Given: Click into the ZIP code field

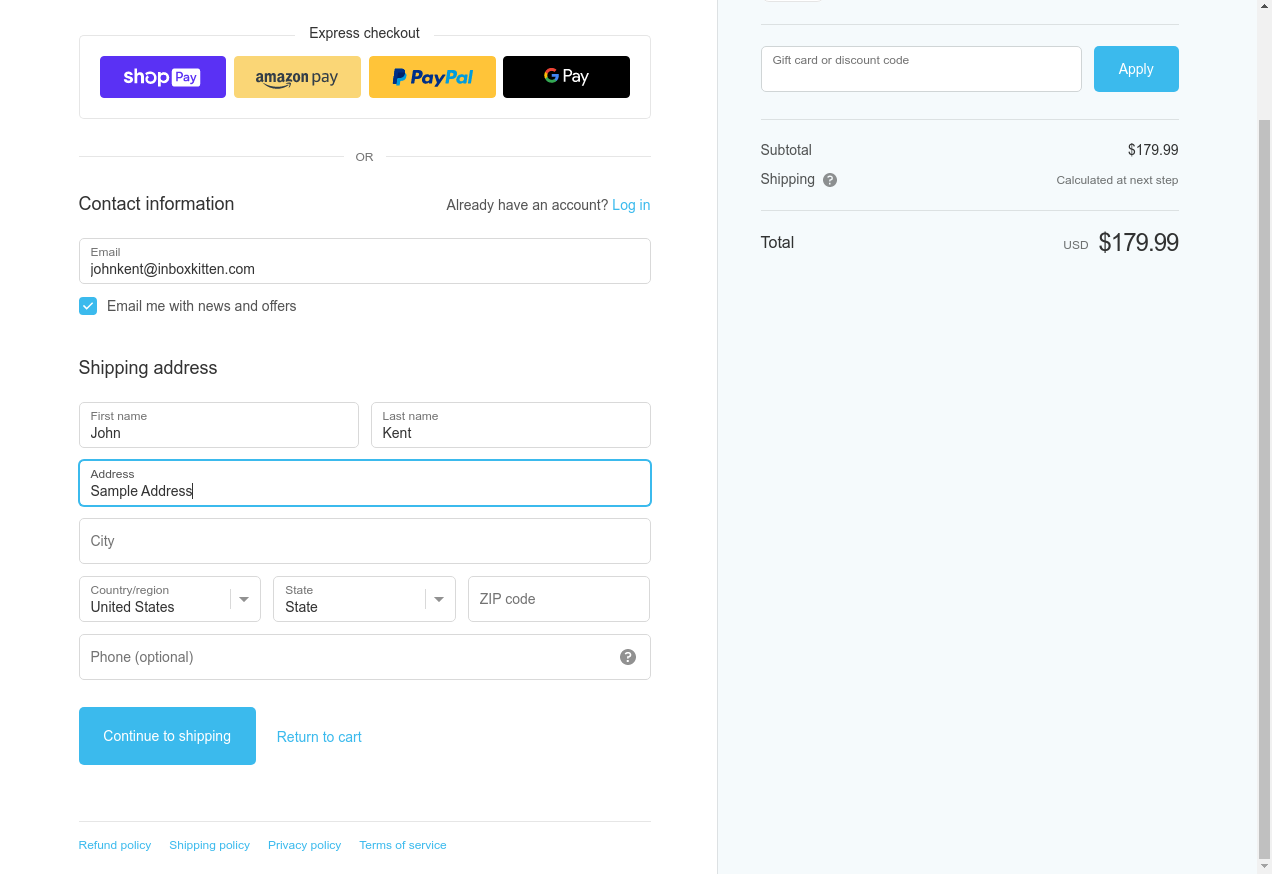Looking at the screenshot, I should pyautogui.click(x=558, y=599).
